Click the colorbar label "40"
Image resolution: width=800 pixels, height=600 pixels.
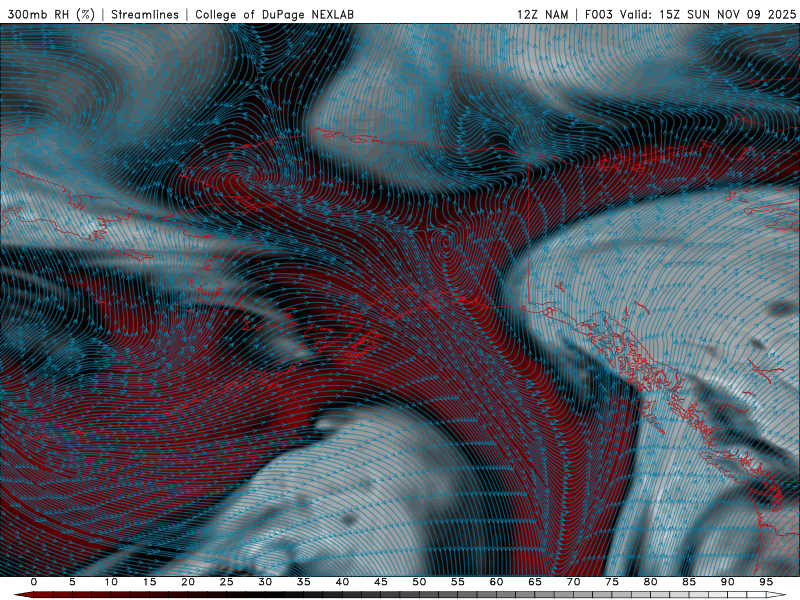pyautogui.click(x=342, y=582)
